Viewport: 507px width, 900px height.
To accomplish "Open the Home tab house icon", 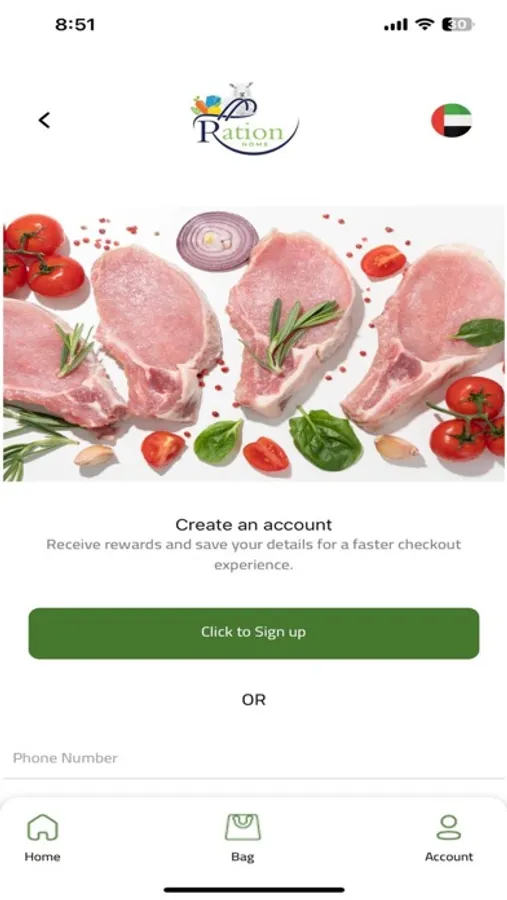I will tap(42, 827).
